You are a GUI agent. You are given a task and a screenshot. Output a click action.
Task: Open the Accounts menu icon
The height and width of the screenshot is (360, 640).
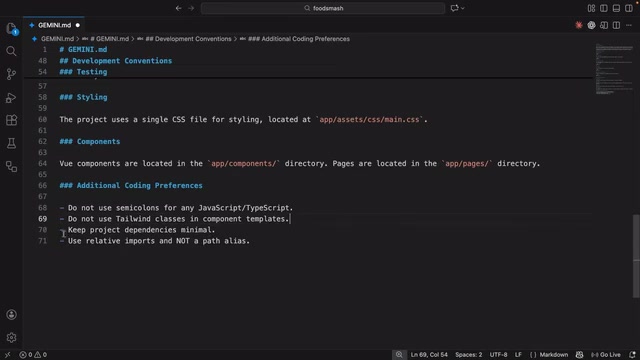(x=11, y=315)
